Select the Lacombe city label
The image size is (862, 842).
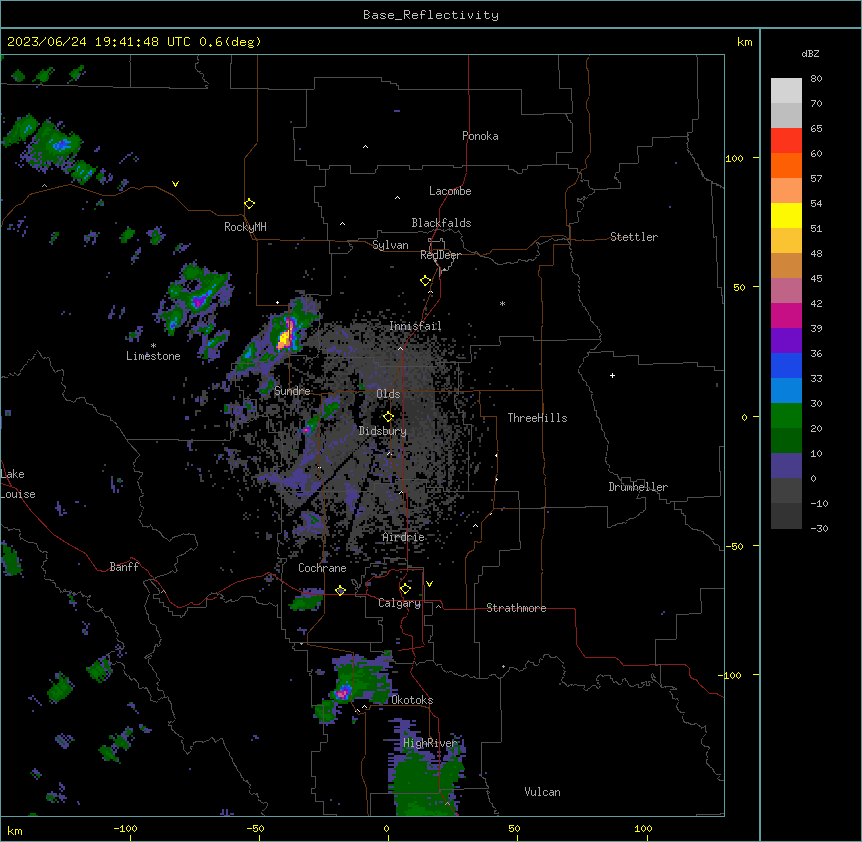click(450, 191)
